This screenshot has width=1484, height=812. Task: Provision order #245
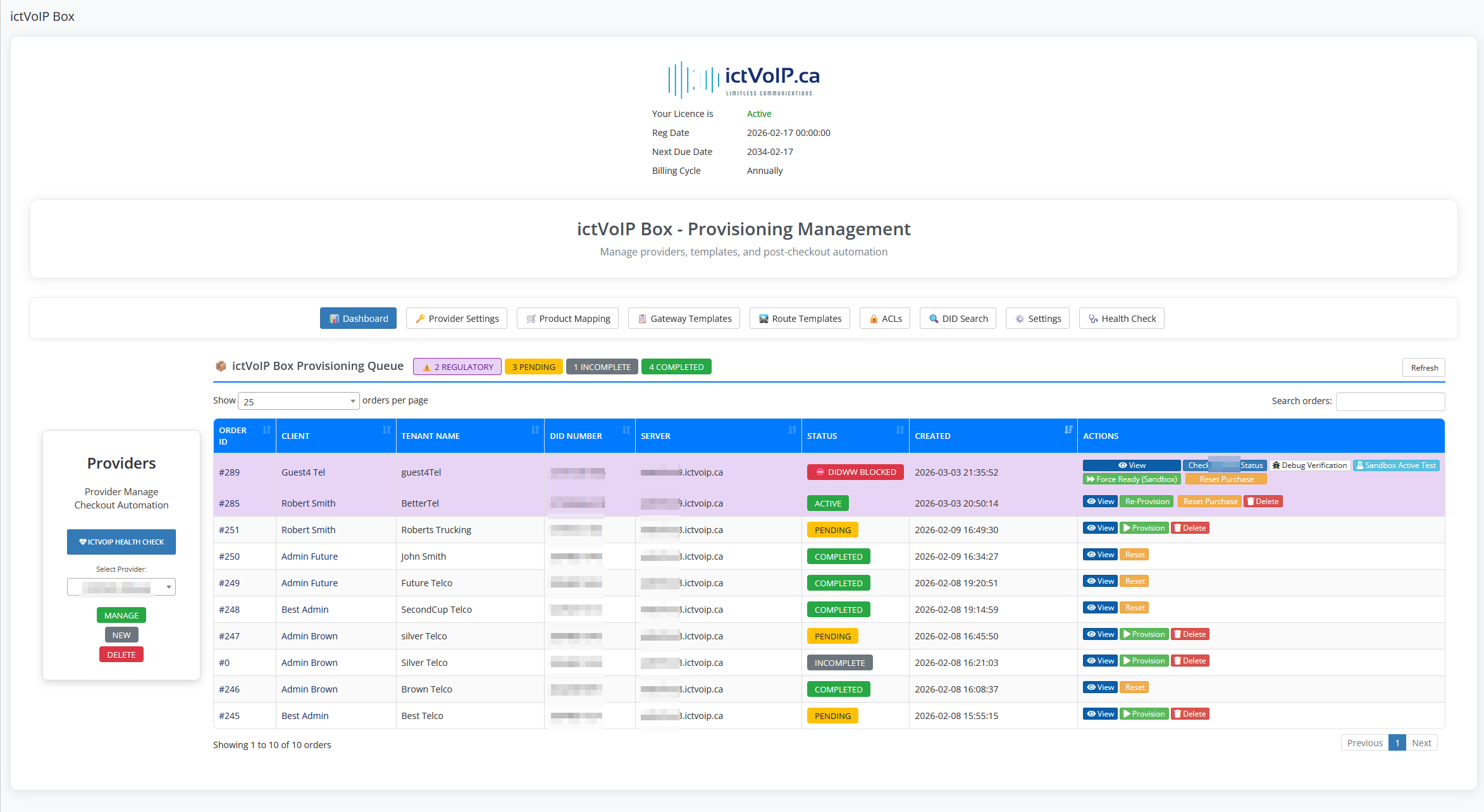[x=1144, y=714]
